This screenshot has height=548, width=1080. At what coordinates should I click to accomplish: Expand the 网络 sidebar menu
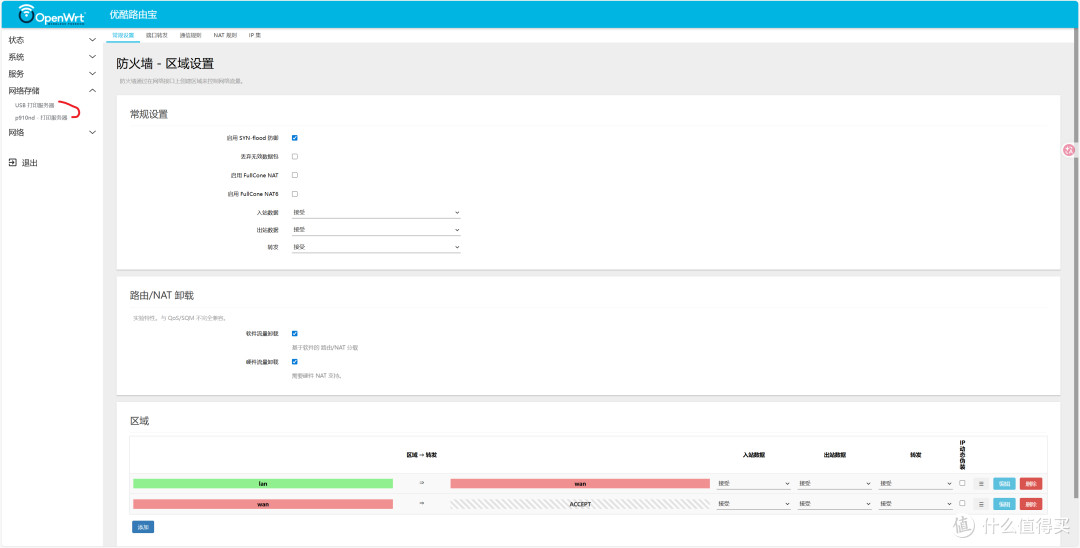(52, 132)
